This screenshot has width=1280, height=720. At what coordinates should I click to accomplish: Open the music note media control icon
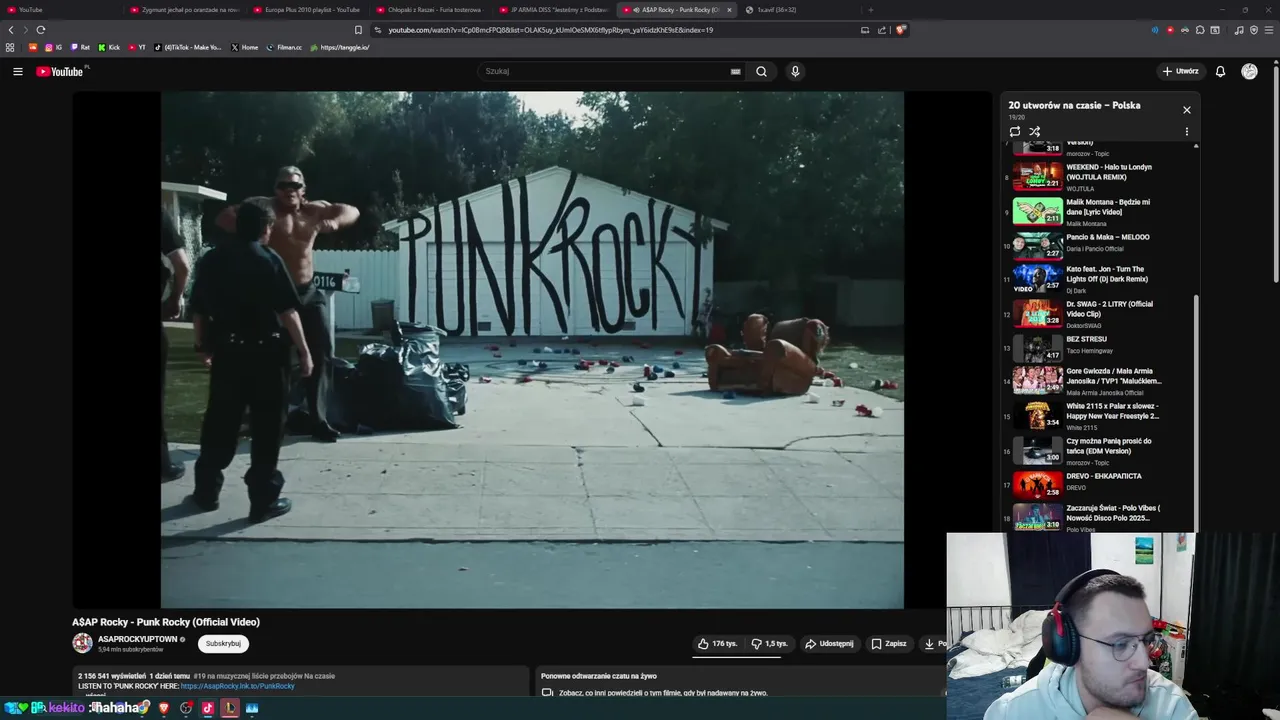click(1239, 30)
